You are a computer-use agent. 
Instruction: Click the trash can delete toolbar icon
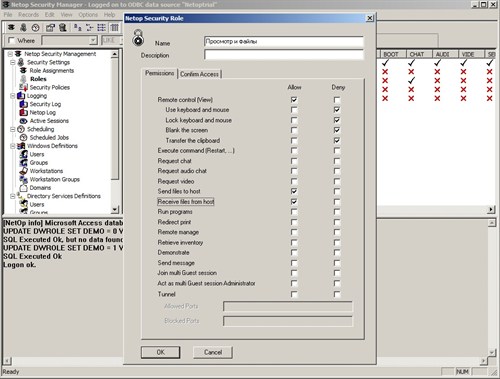pos(63,27)
